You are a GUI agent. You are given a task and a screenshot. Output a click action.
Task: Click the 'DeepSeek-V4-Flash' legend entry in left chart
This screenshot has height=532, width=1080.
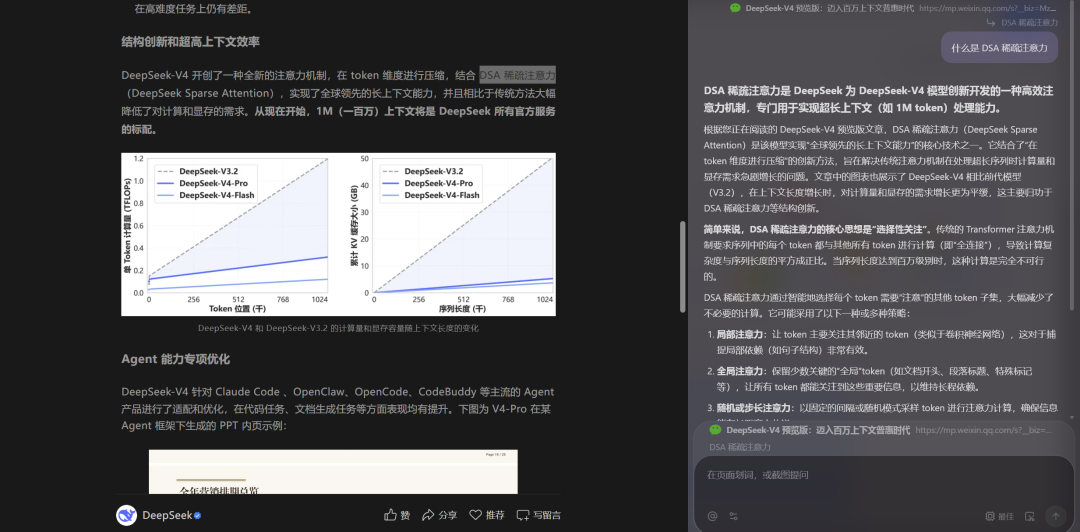coord(206,195)
